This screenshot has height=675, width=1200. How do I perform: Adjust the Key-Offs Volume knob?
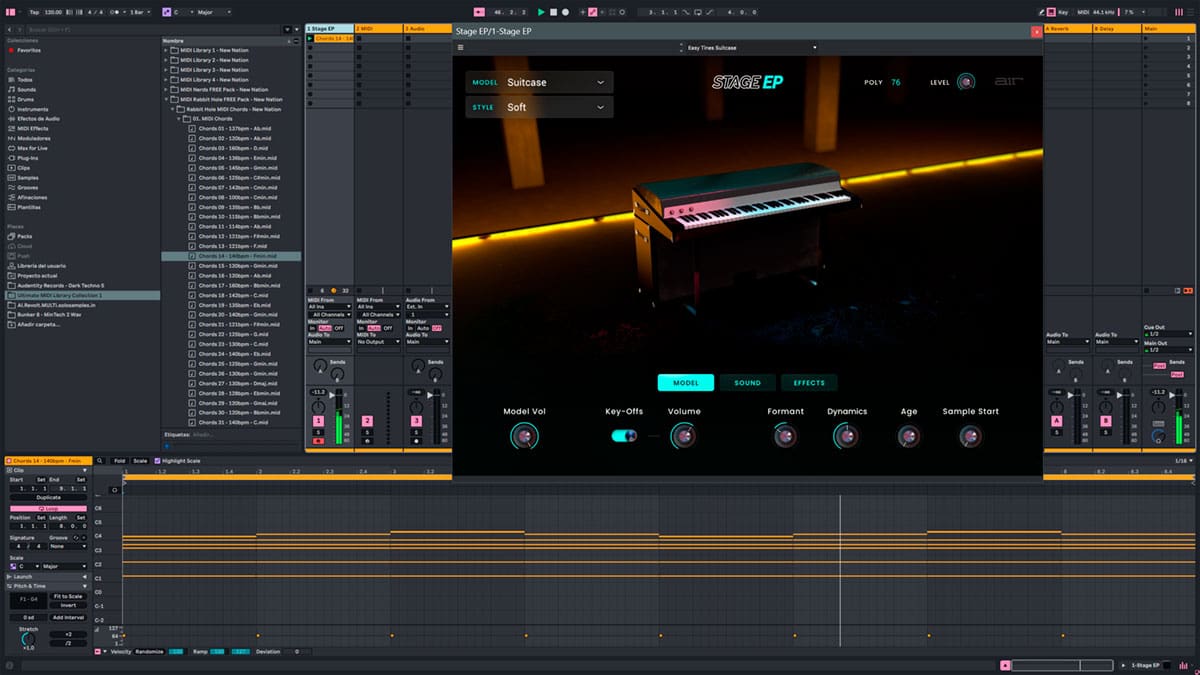pyautogui.click(x=684, y=436)
